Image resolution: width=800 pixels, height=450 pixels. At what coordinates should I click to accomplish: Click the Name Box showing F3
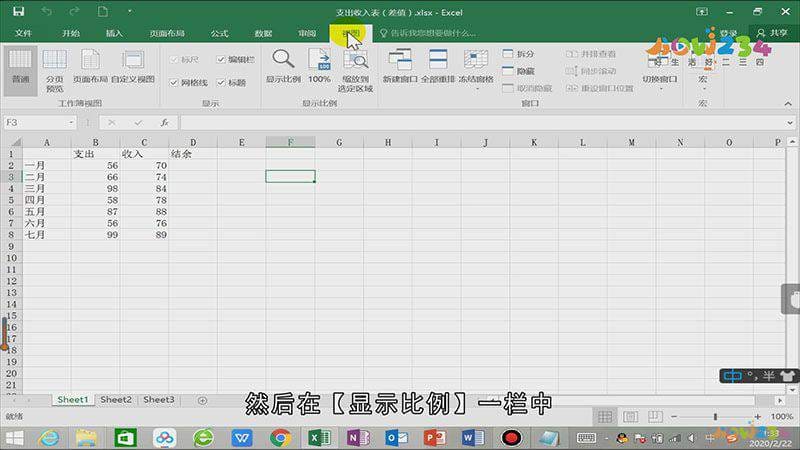point(35,122)
